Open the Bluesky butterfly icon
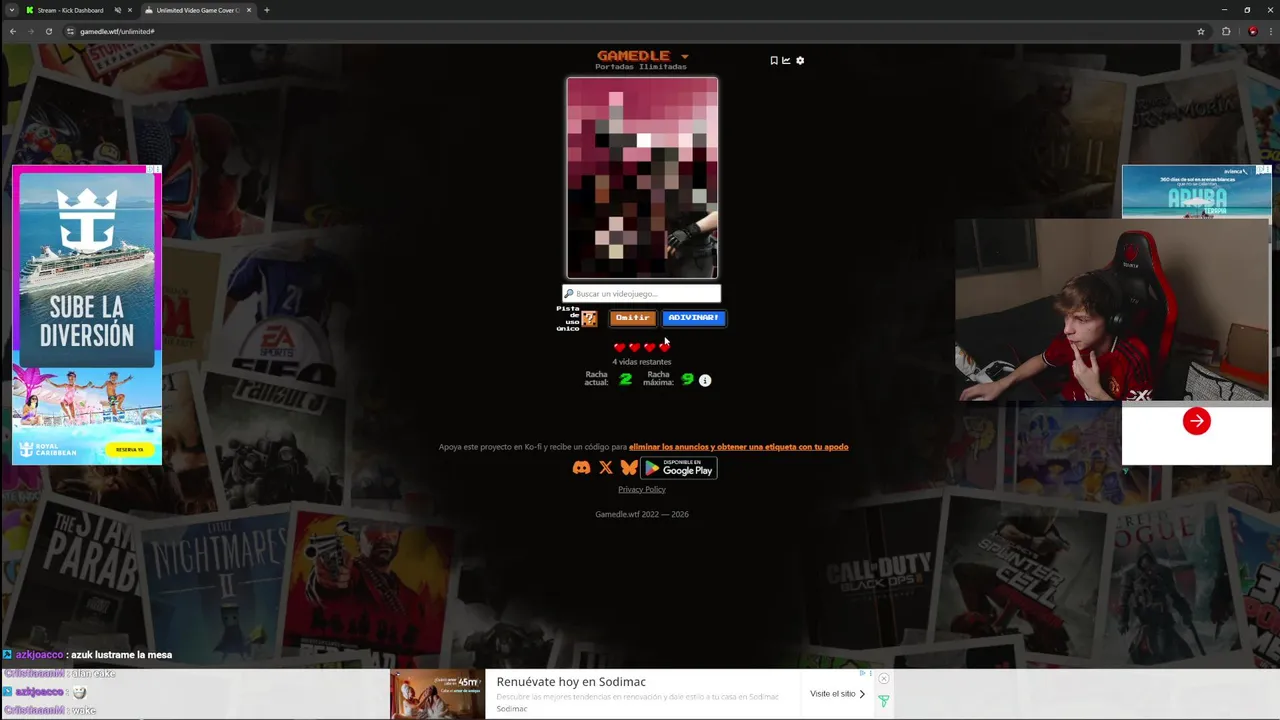Screen dimensions: 1280x720 tap(629, 468)
